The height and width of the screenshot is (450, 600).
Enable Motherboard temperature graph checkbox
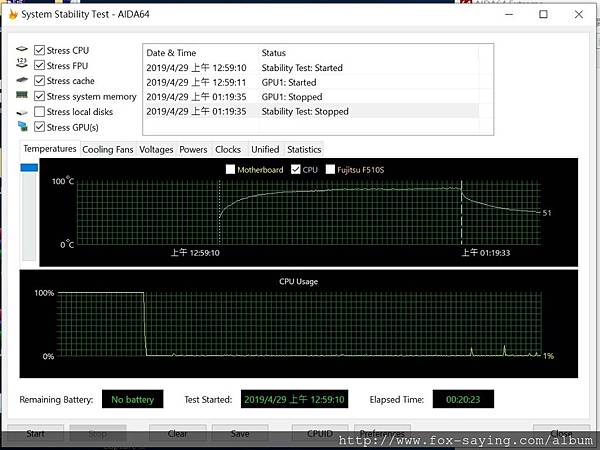(x=230, y=169)
